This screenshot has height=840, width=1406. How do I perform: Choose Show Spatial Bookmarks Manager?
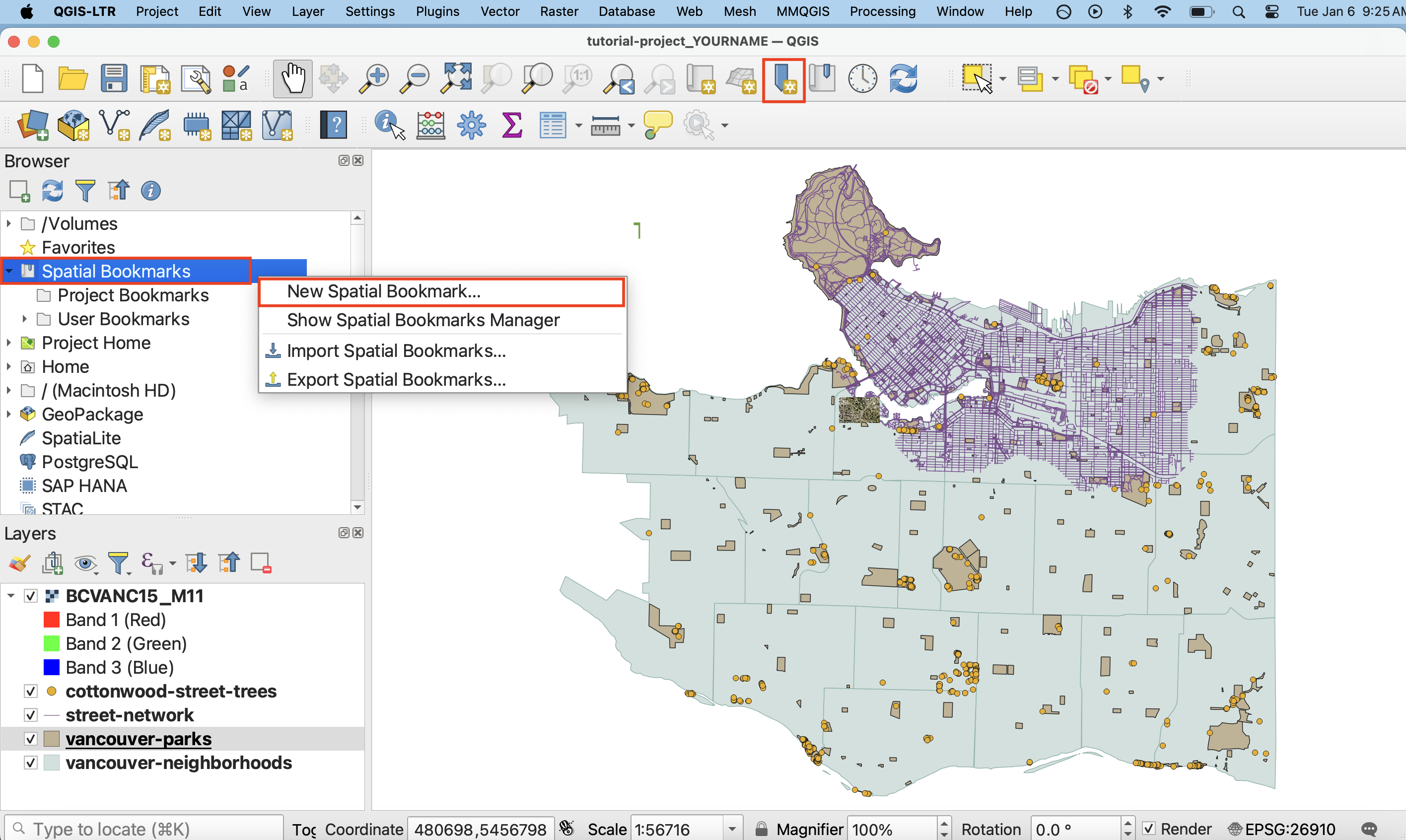pos(423,320)
